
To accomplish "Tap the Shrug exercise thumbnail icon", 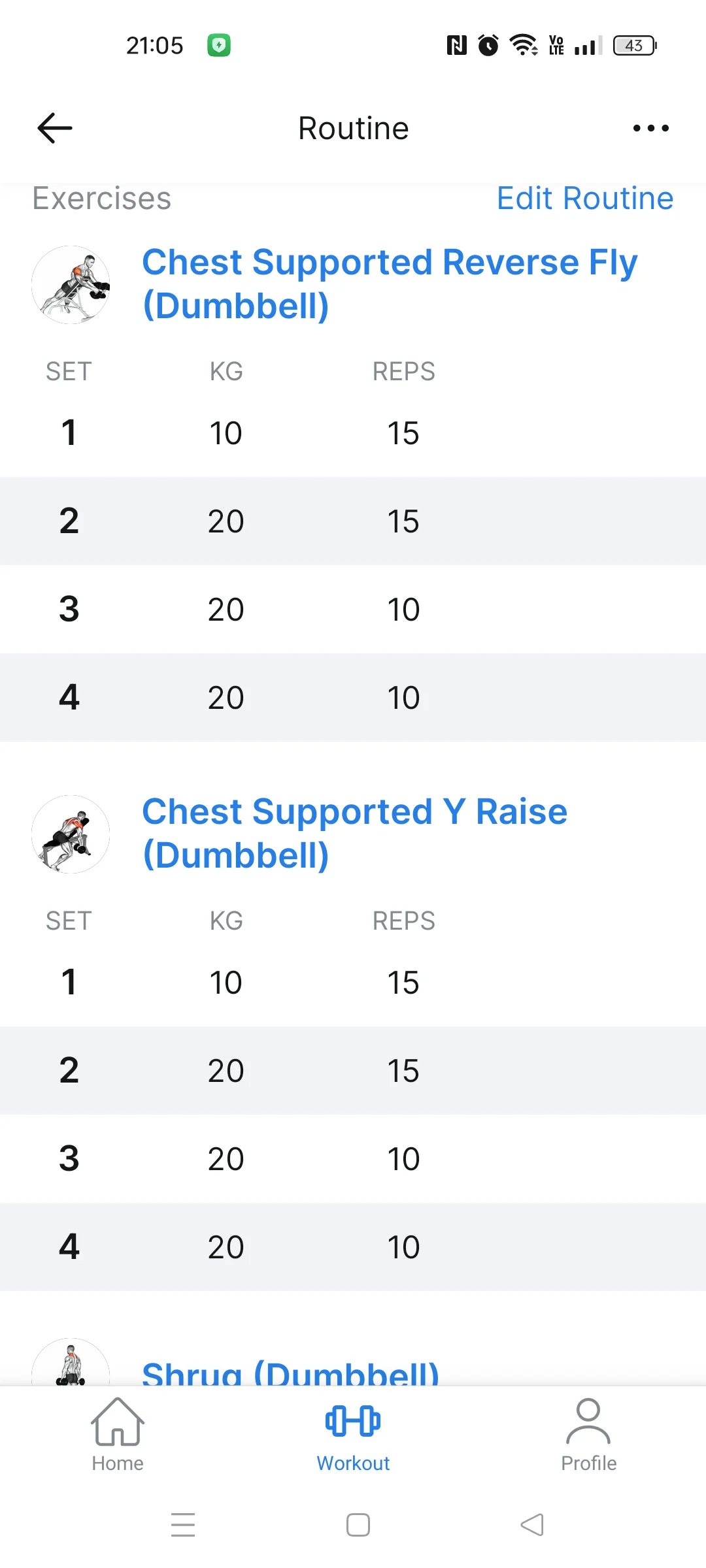I will (x=71, y=1364).
